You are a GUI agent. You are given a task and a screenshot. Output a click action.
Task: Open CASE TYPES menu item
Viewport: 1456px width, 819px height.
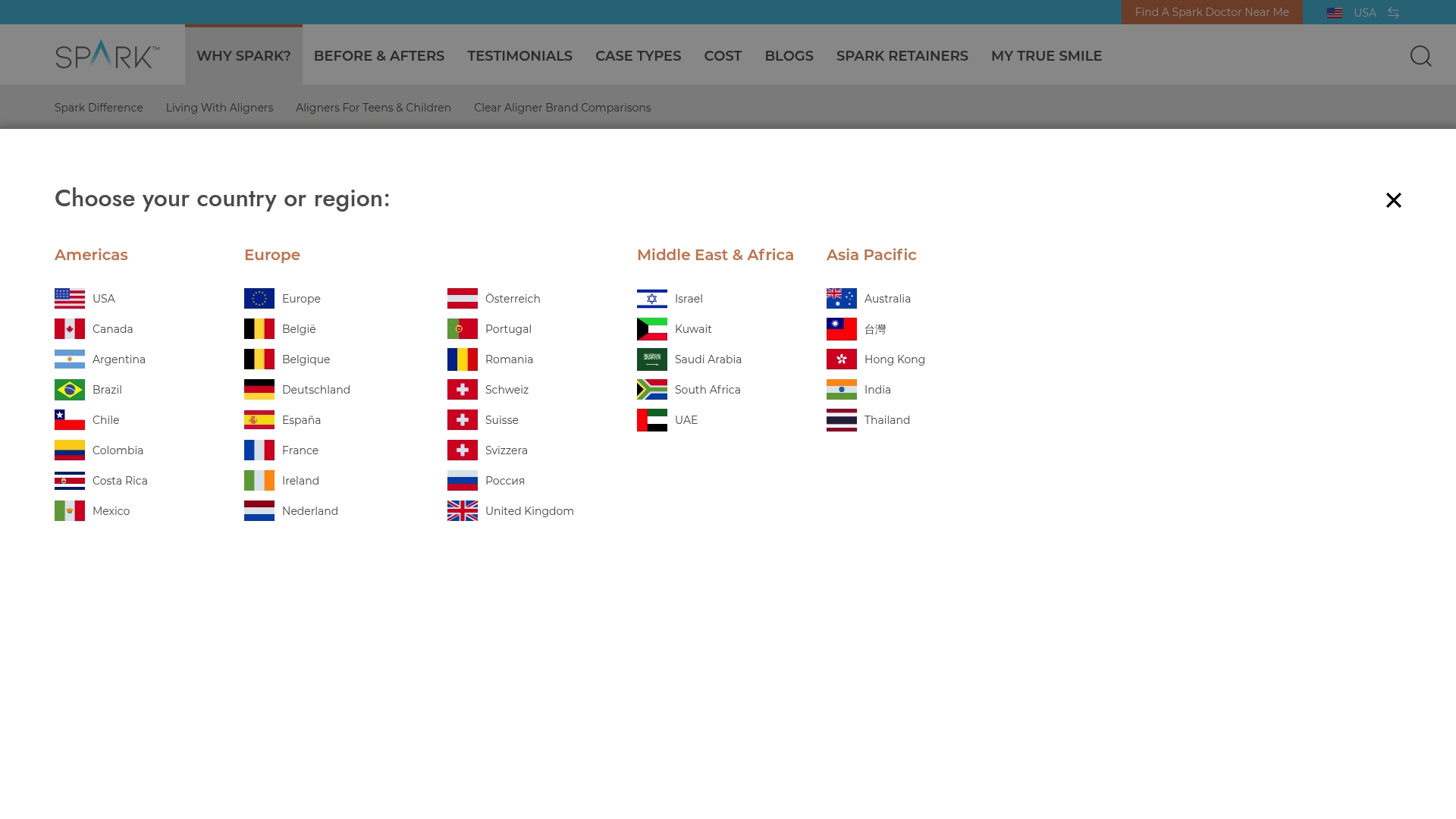click(x=638, y=56)
